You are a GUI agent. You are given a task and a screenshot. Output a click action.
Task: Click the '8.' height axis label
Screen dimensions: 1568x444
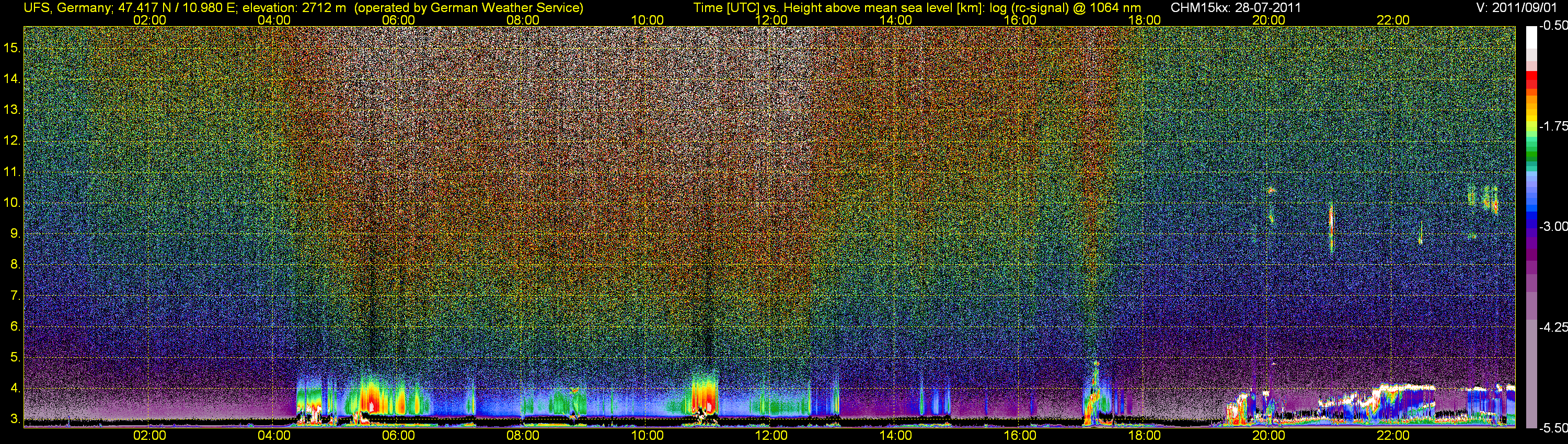point(15,265)
